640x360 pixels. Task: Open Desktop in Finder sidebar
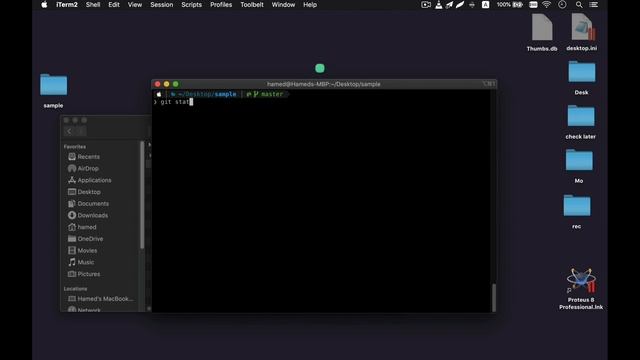point(89,192)
